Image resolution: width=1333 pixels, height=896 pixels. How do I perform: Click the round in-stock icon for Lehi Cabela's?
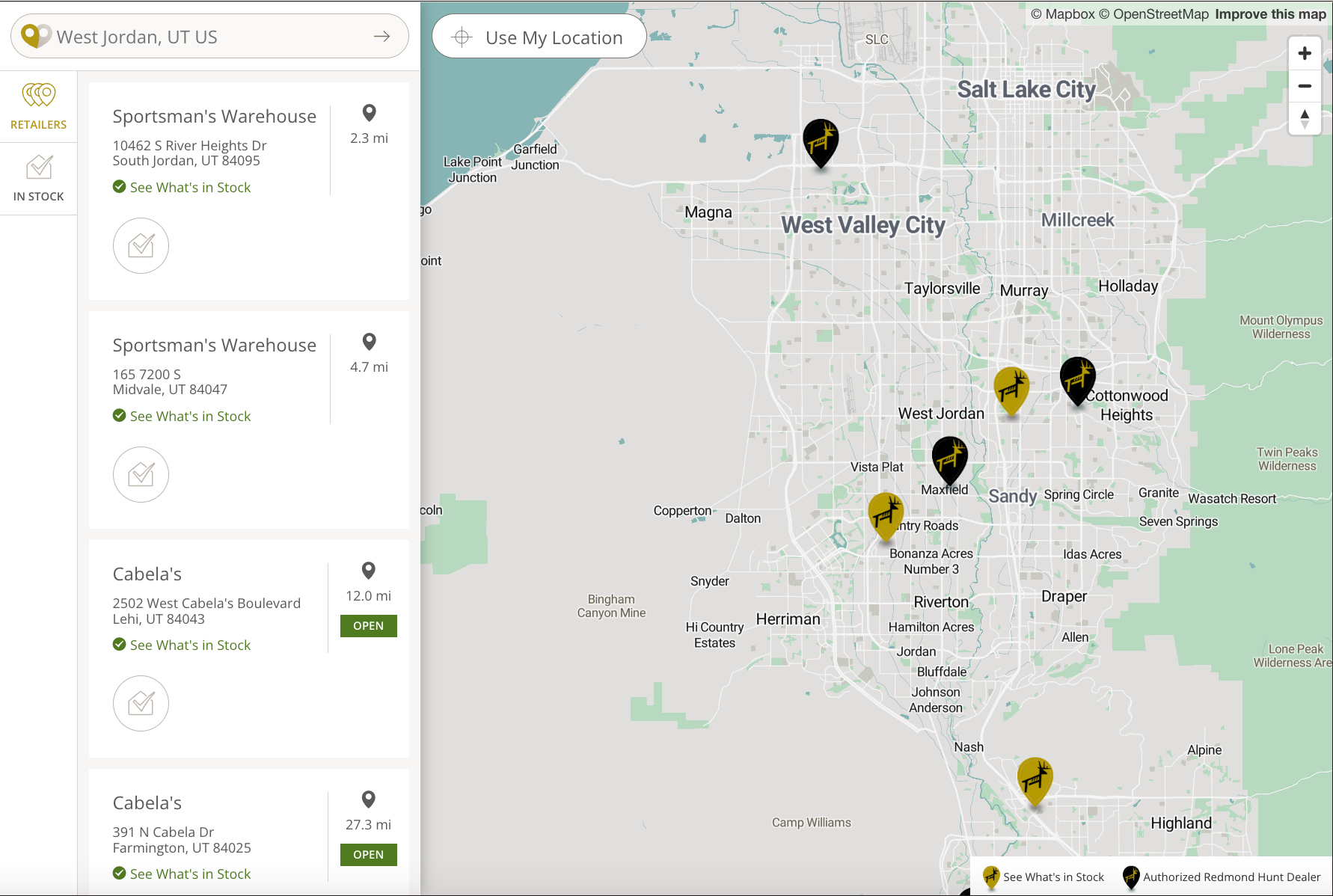point(141,703)
